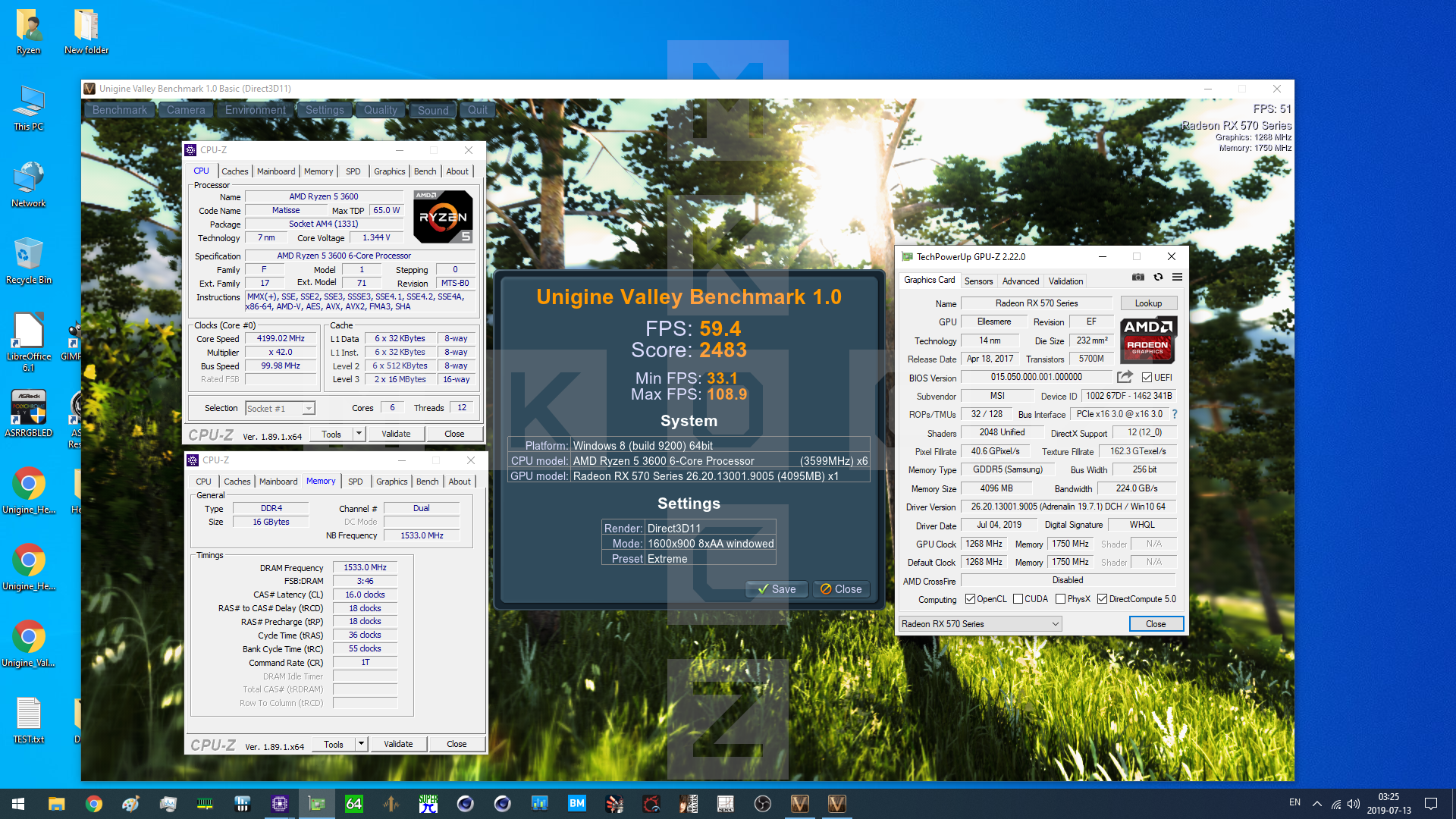Click the DRAM Frequency value 1533.0 MHz
This screenshot has height=819, width=1456.
point(365,567)
